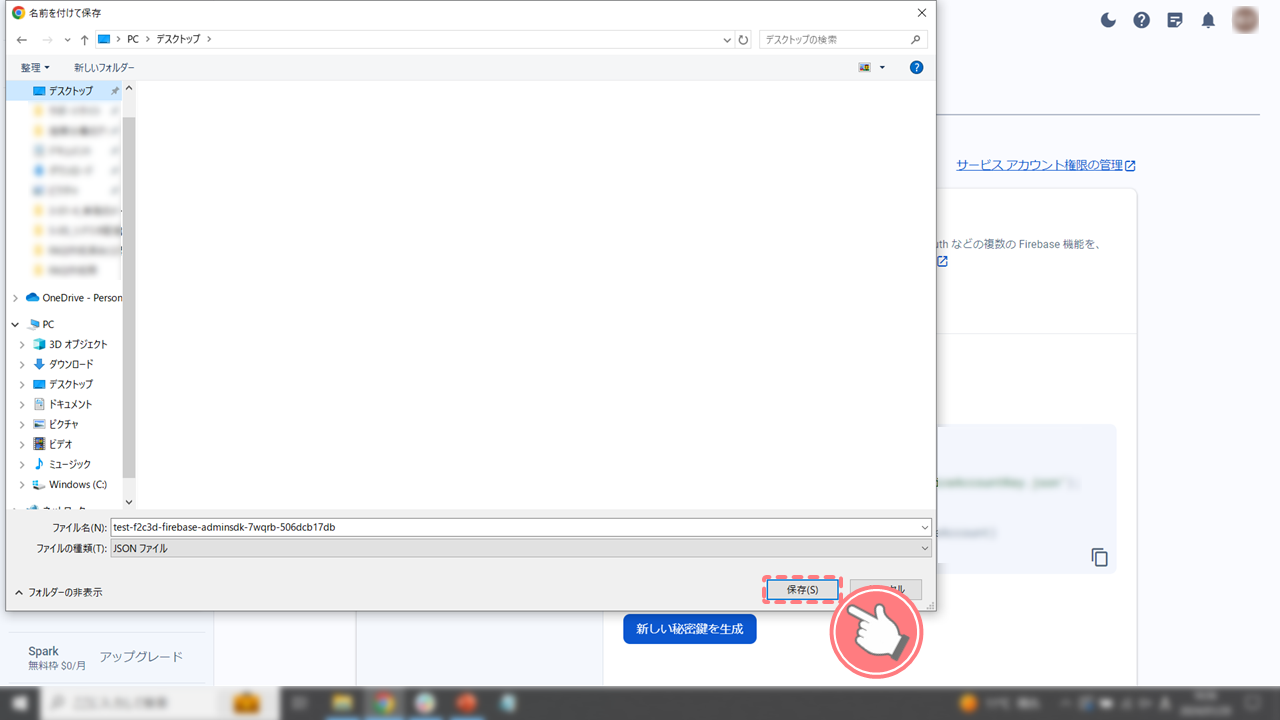Click the magnifier icon in the search box
Viewport: 1280px width, 720px height.
(916, 40)
